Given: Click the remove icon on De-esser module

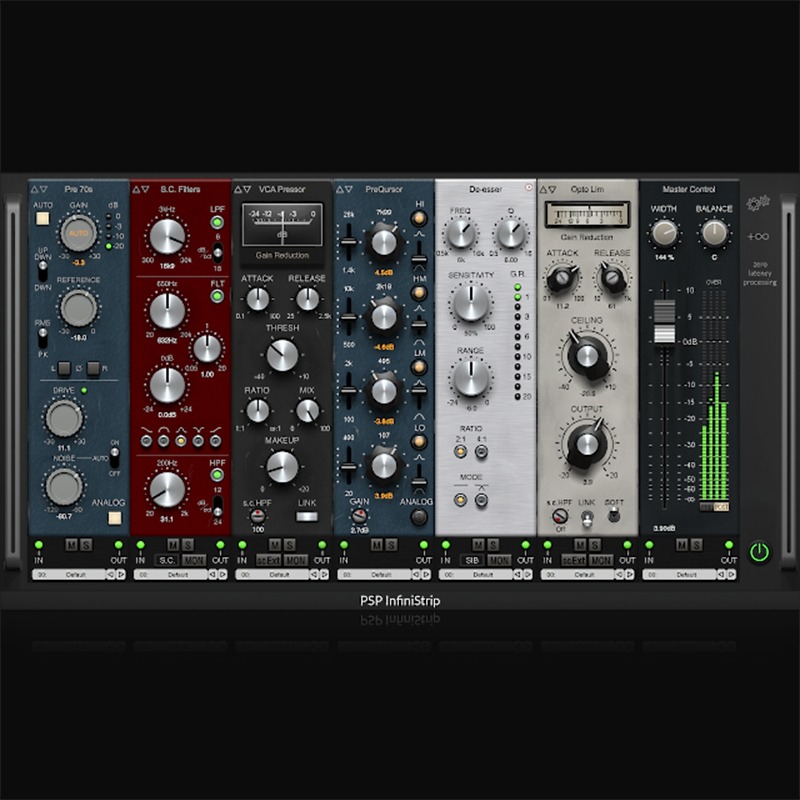Looking at the screenshot, I should [x=529, y=188].
